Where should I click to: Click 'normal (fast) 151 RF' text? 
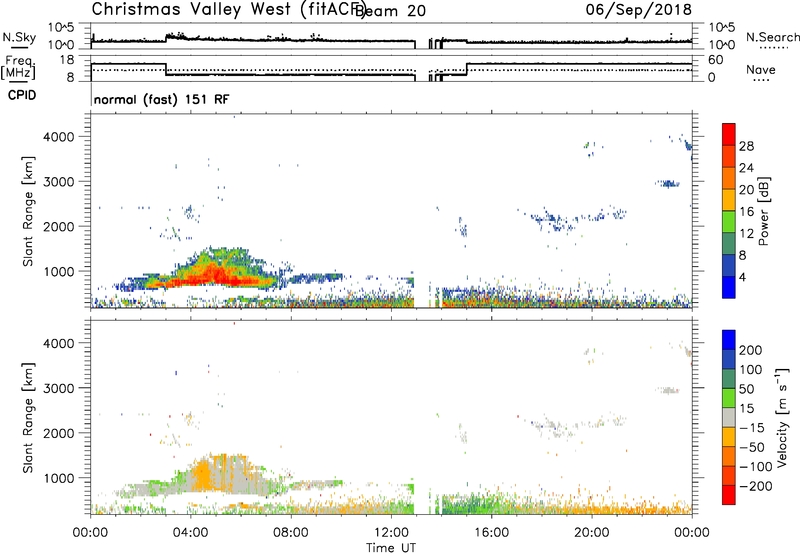(x=161, y=99)
